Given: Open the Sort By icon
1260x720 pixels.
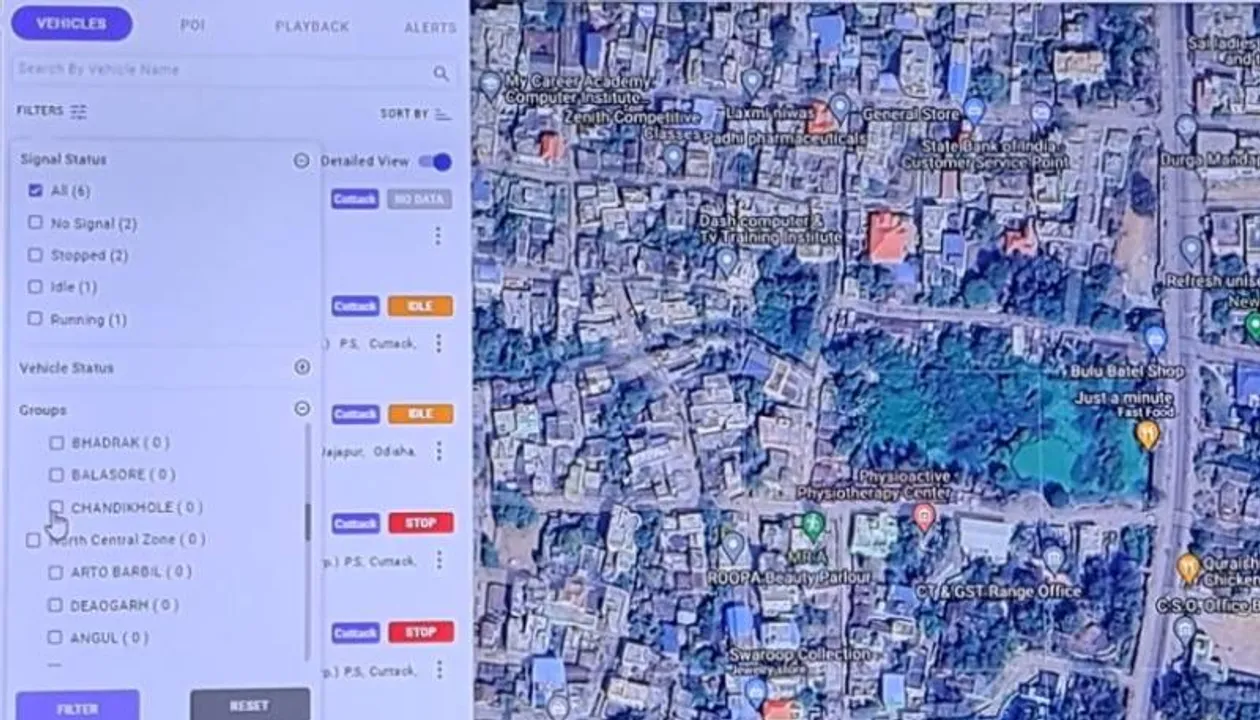Looking at the screenshot, I should [x=443, y=114].
